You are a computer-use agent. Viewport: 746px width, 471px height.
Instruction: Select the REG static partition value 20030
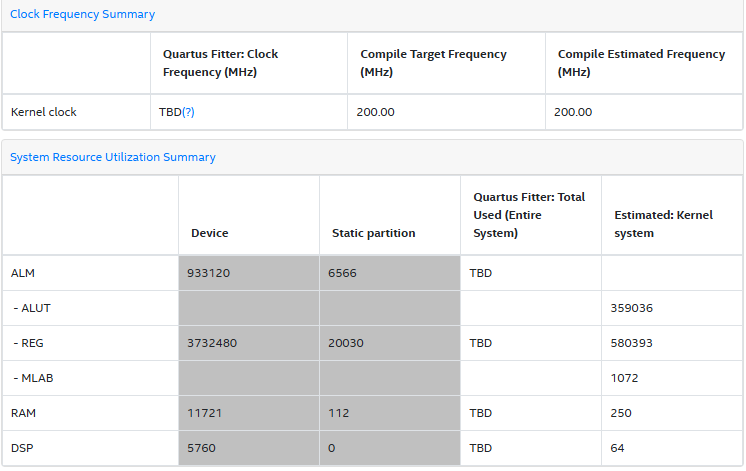point(350,343)
